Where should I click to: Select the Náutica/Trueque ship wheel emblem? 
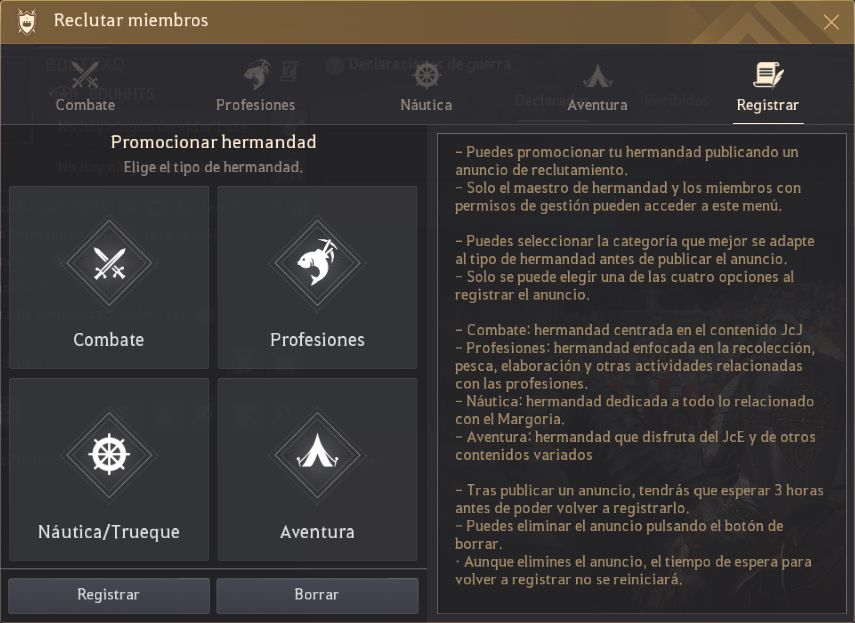tap(108, 456)
